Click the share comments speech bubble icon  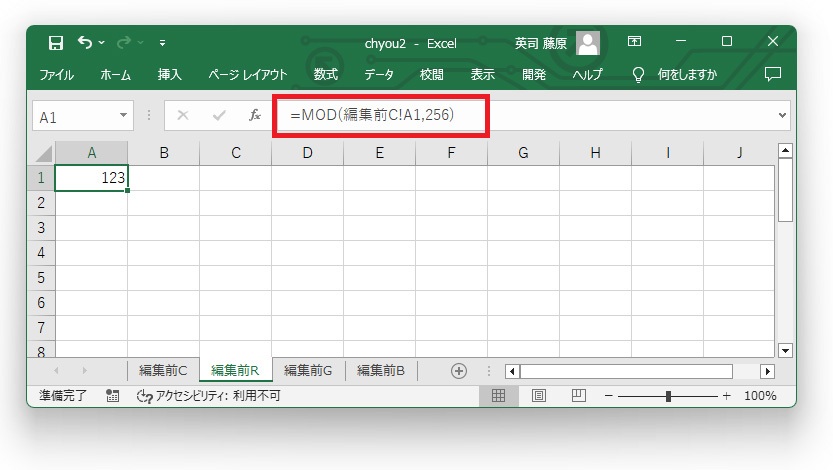(771, 74)
